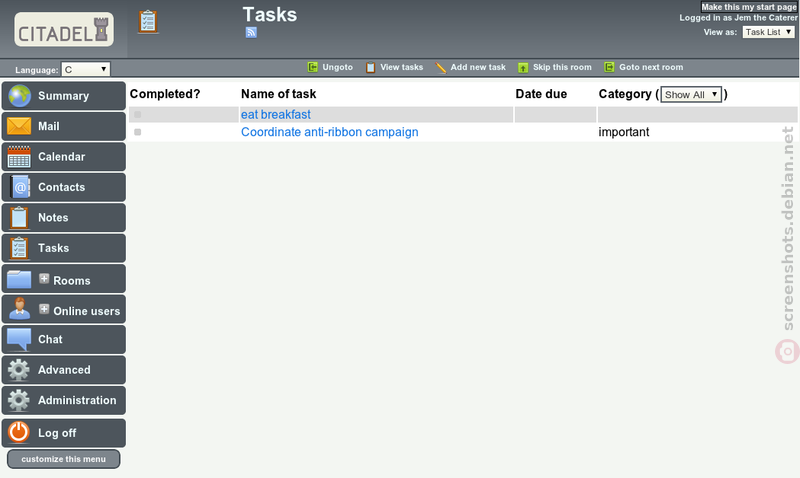Click 'Make this my start page'

pyautogui.click(x=749, y=7)
